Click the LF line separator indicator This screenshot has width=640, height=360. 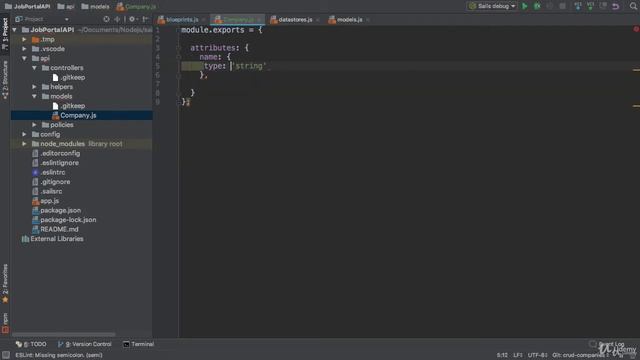click(x=518, y=355)
